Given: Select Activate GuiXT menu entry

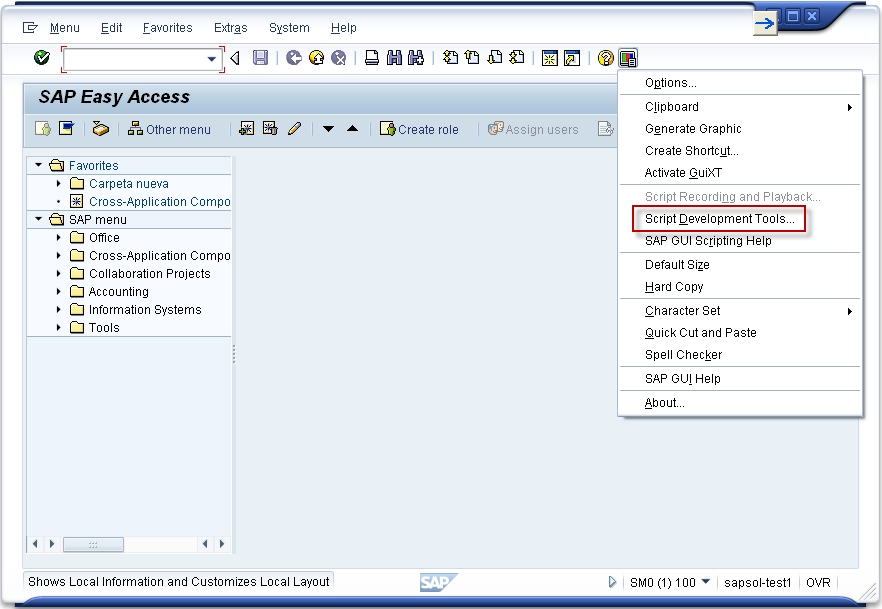Looking at the screenshot, I should [x=740, y=173].
